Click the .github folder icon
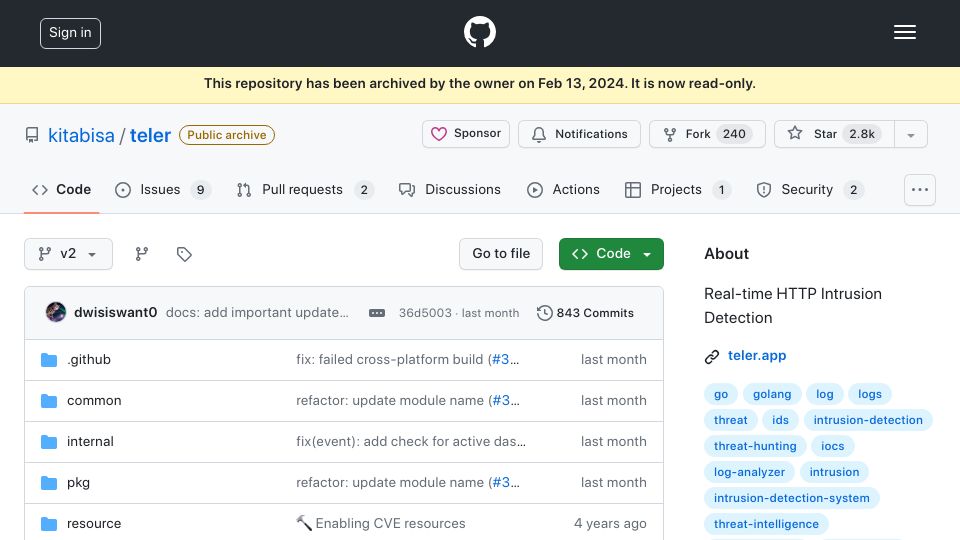The image size is (960, 540). tap(49, 359)
